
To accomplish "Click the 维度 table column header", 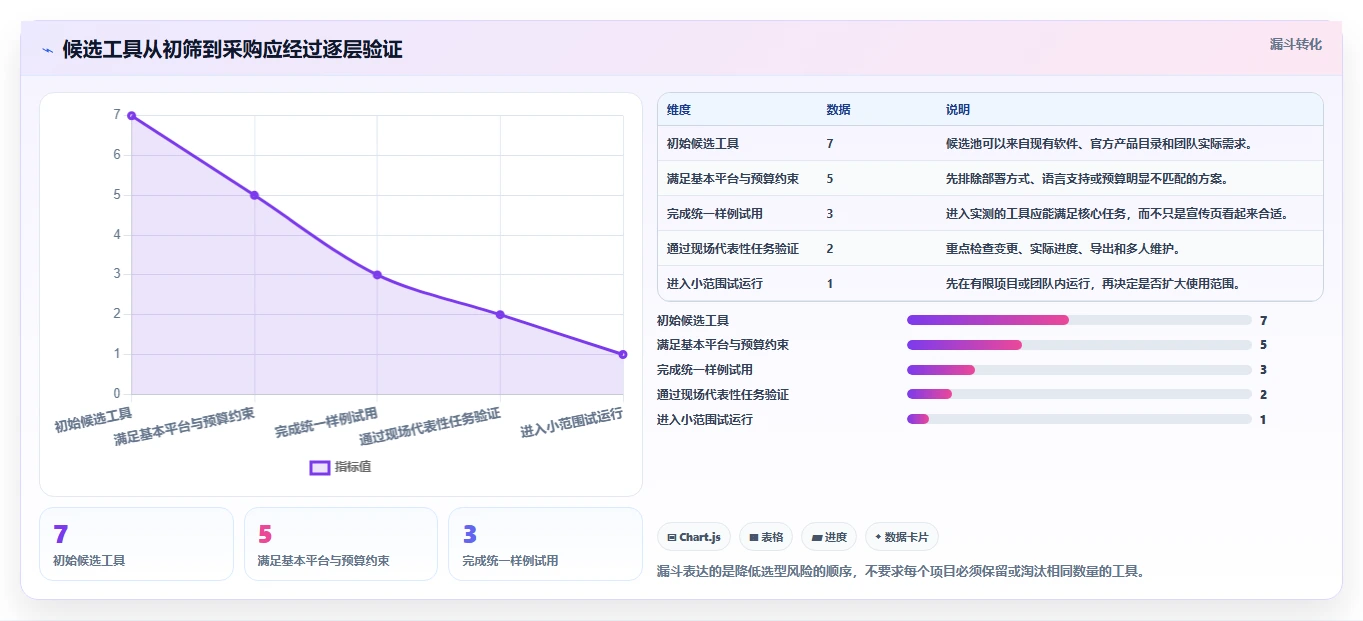I will tap(679, 110).
